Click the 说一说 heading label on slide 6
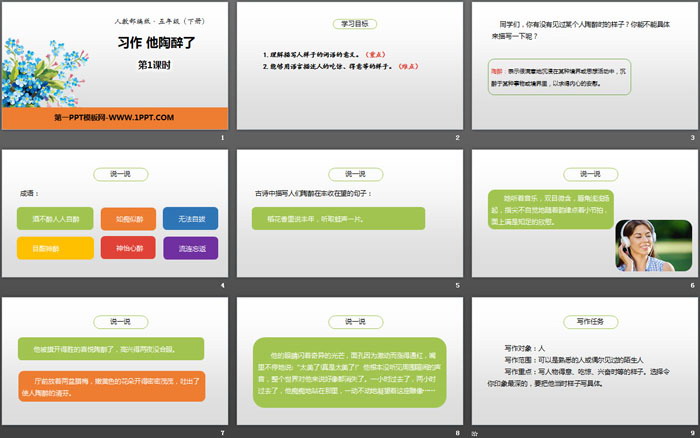Image resolution: width=700 pixels, height=438 pixels. 585,173
